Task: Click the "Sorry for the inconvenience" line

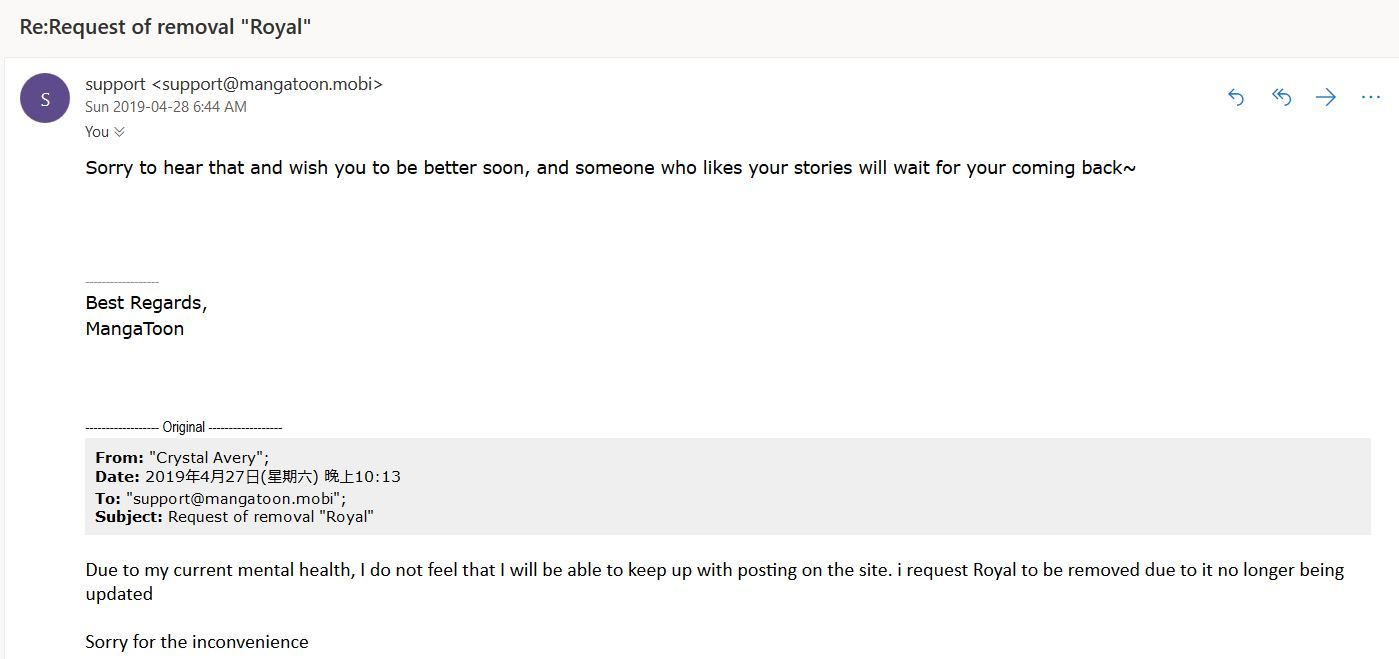Action: (x=197, y=642)
